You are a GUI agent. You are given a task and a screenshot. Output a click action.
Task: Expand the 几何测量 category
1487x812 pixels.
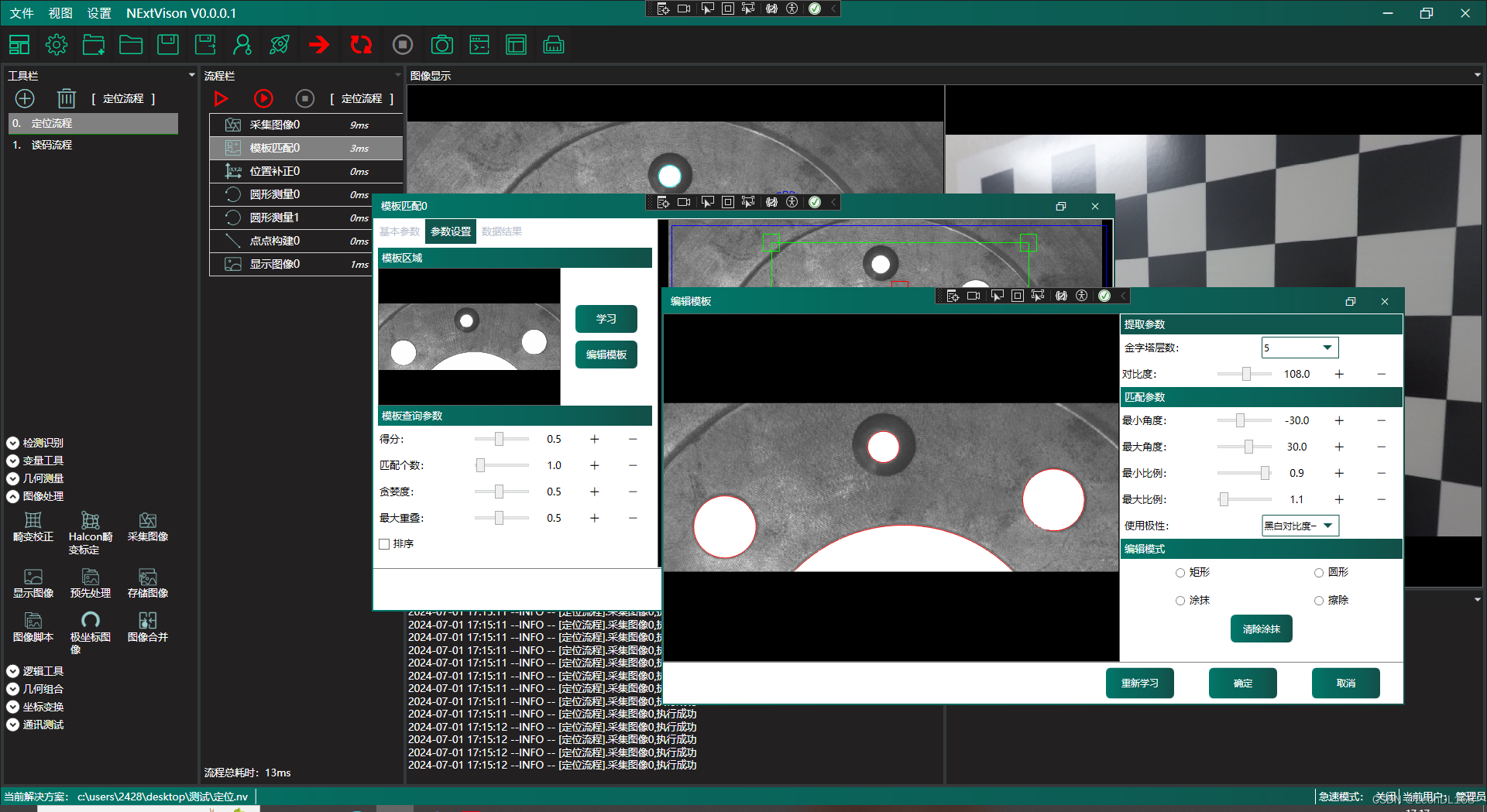pyautogui.click(x=13, y=478)
